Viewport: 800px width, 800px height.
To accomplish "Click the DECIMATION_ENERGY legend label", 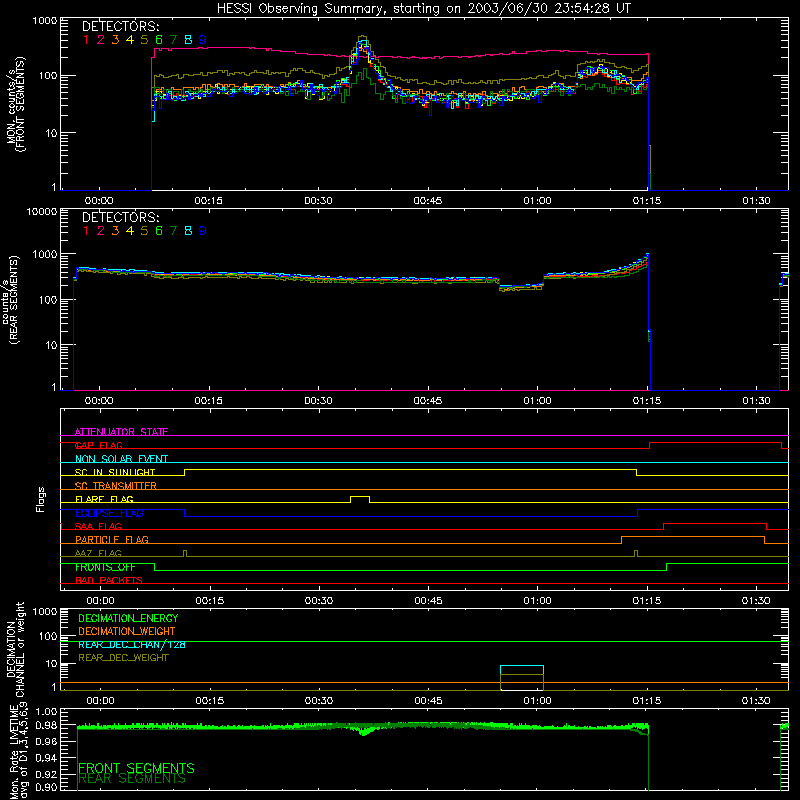I will (x=128, y=618).
